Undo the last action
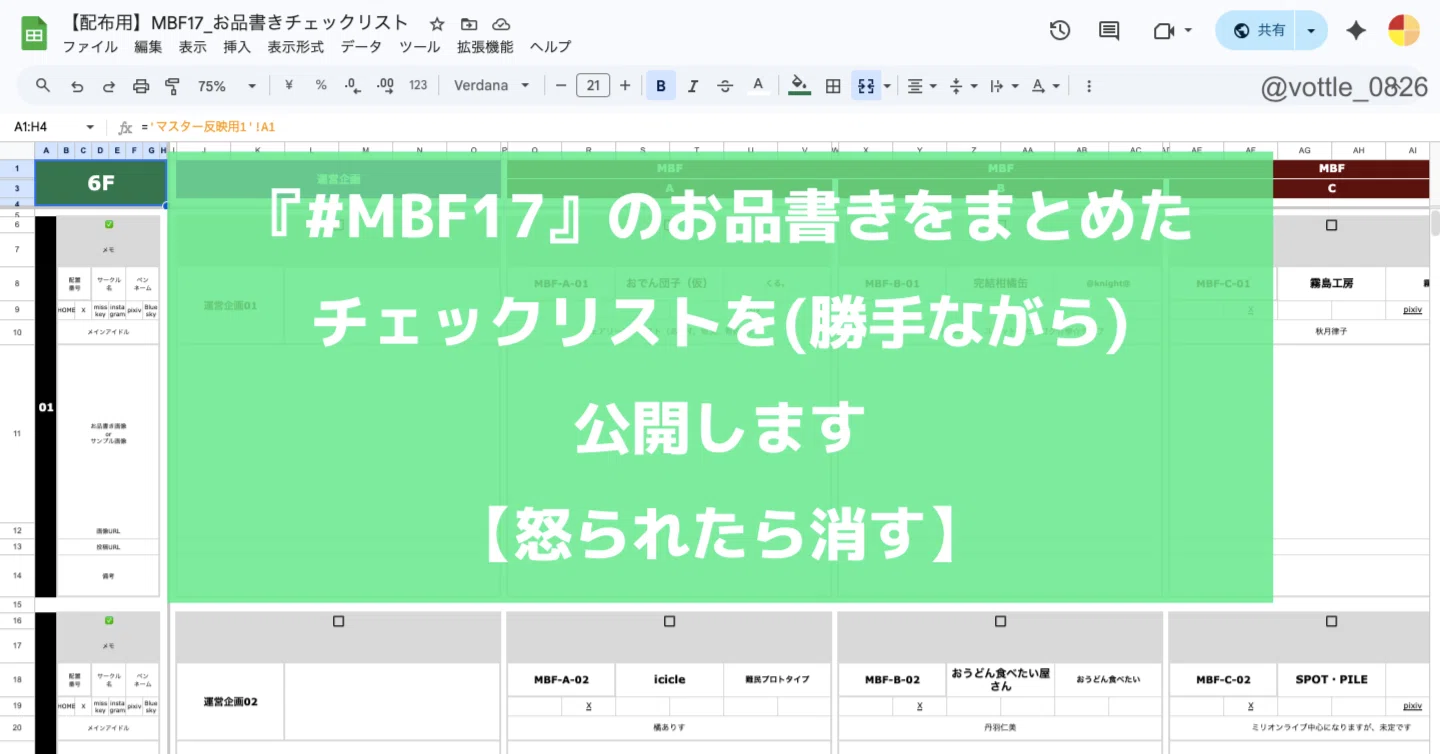This screenshot has height=754, width=1440. [x=77, y=86]
